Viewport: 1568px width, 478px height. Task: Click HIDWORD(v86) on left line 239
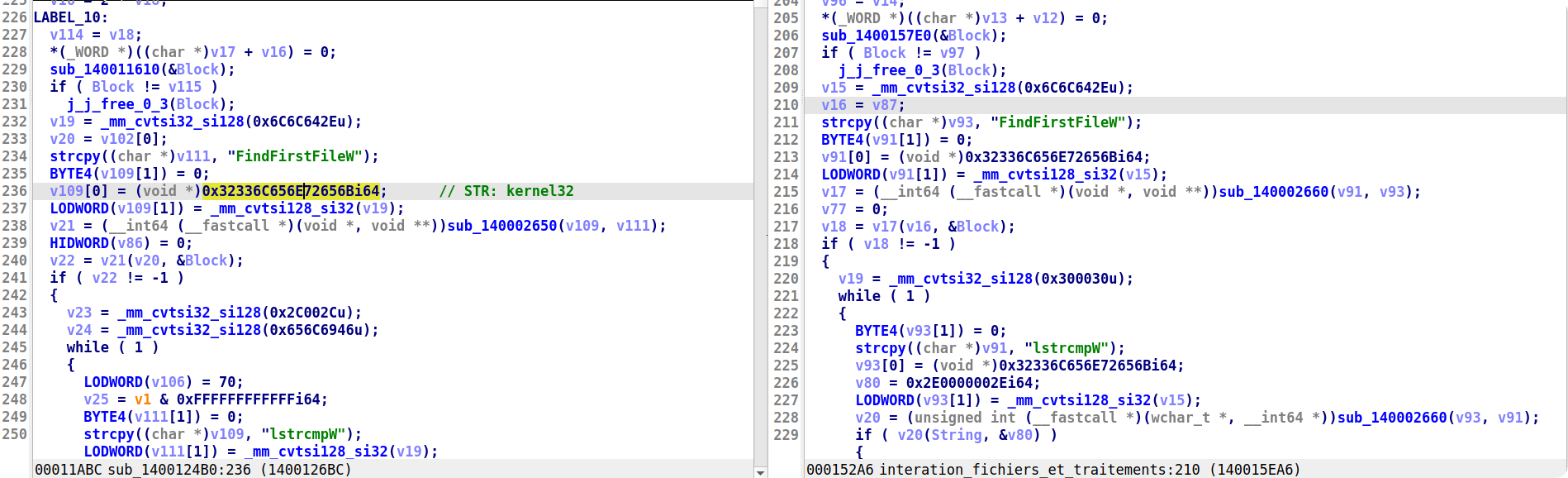pos(100,243)
